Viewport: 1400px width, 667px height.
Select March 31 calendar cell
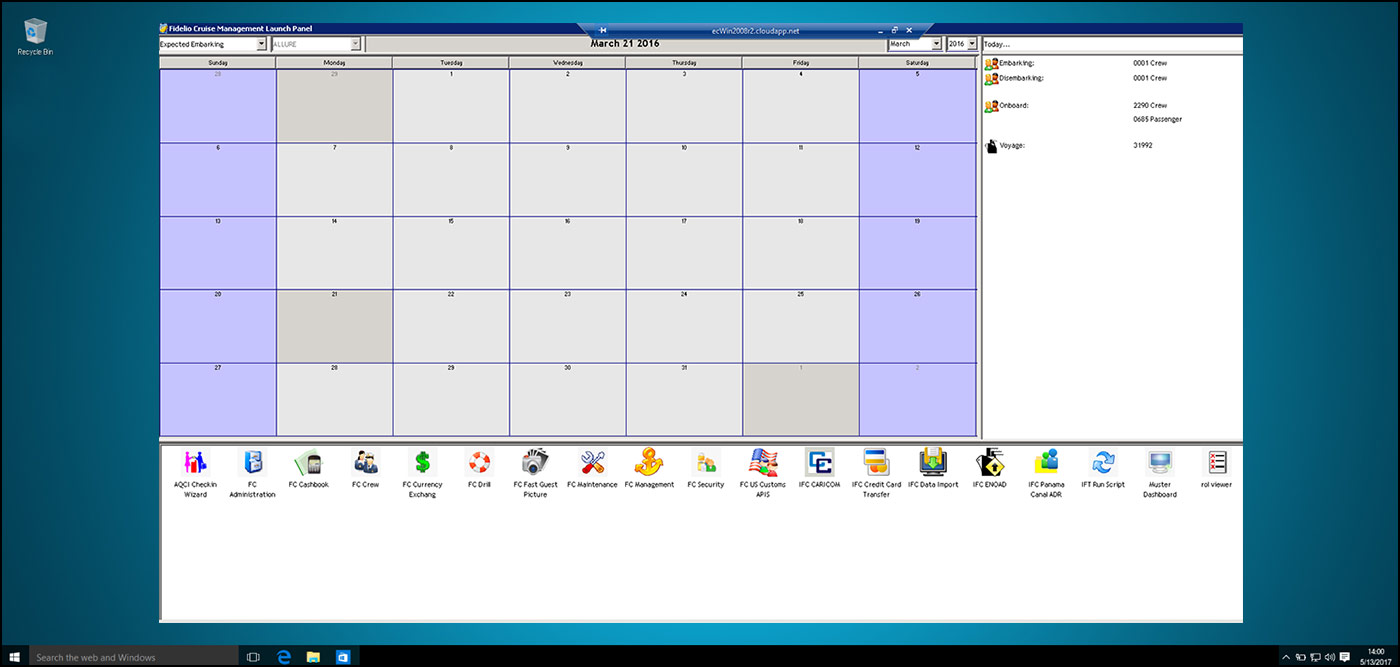point(684,400)
